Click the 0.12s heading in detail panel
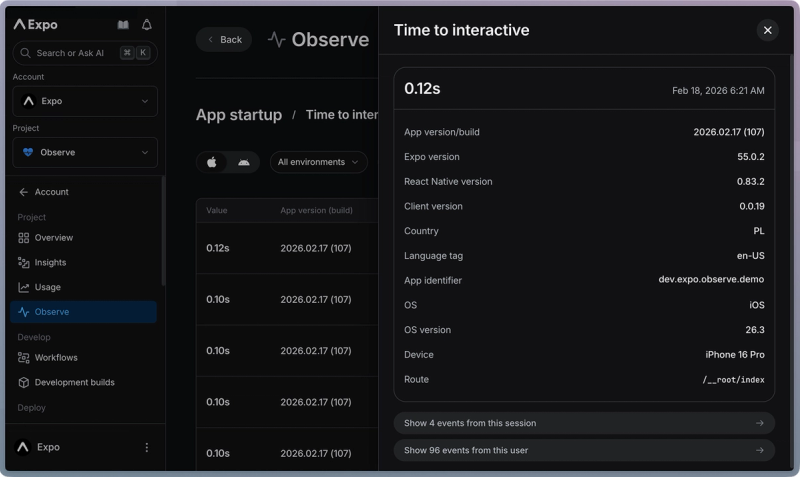 pos(422,88)
